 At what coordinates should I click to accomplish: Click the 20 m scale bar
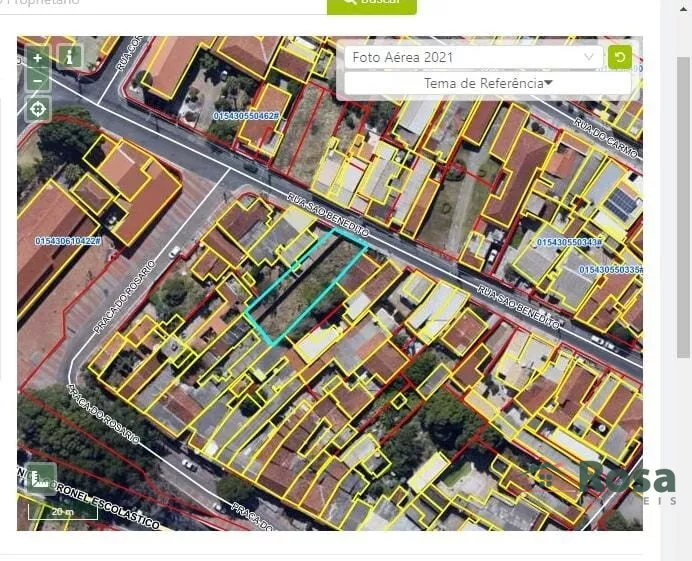[63, 512]
